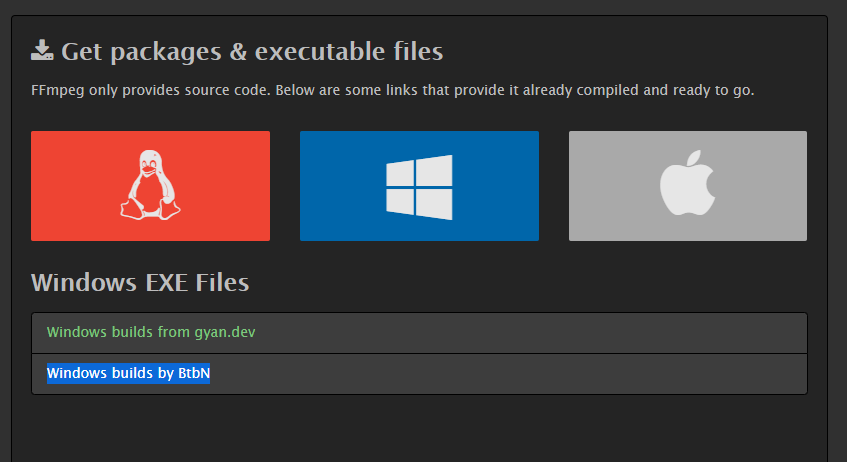Screen dimensions: 847x462
Task: Click the FFmpeg source code description text
Action: coord(392,90)
